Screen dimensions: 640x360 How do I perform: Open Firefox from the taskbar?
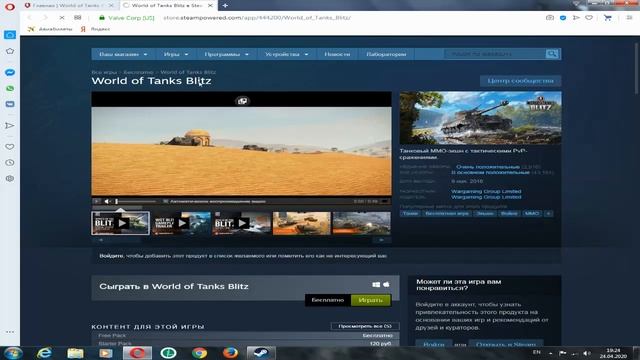click(230, 353)
